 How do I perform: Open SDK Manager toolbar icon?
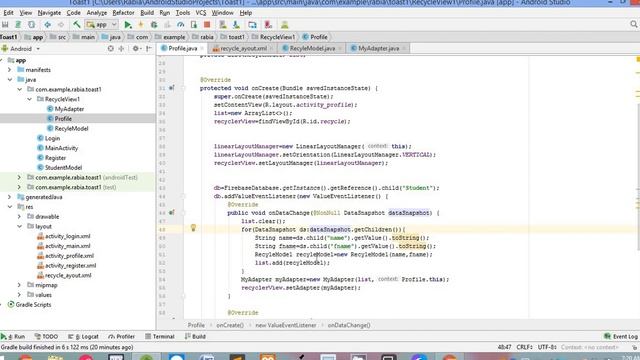pyautogui.click(x=236, y=25)
